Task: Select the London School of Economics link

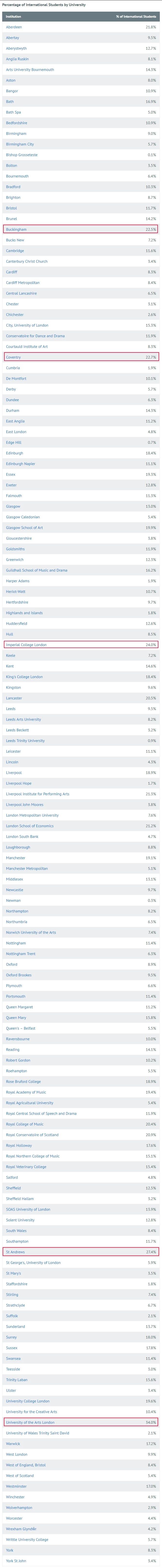Action: point(30,826)
